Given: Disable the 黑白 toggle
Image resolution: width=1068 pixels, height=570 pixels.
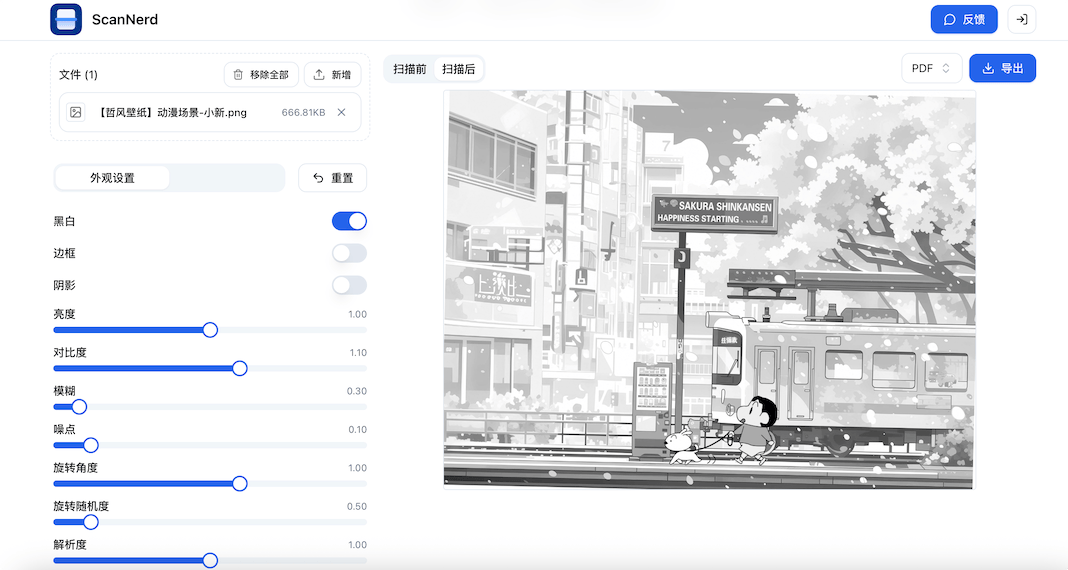Looking at the screenshot, I should pyautogui.click(x=349, y=221).
